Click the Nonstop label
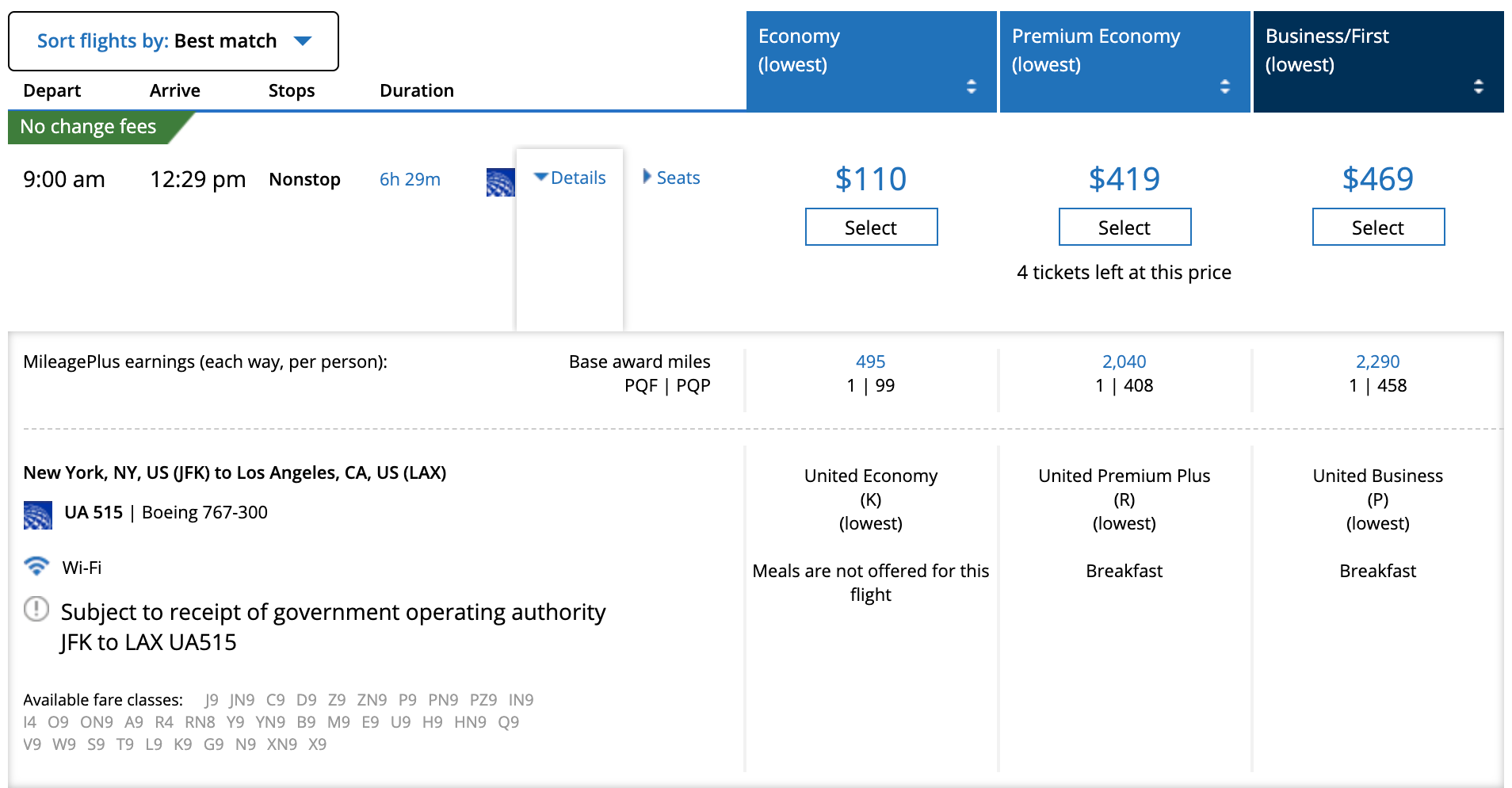The height and width of the screenshot is (788, 1512). (x=305, y=179)
